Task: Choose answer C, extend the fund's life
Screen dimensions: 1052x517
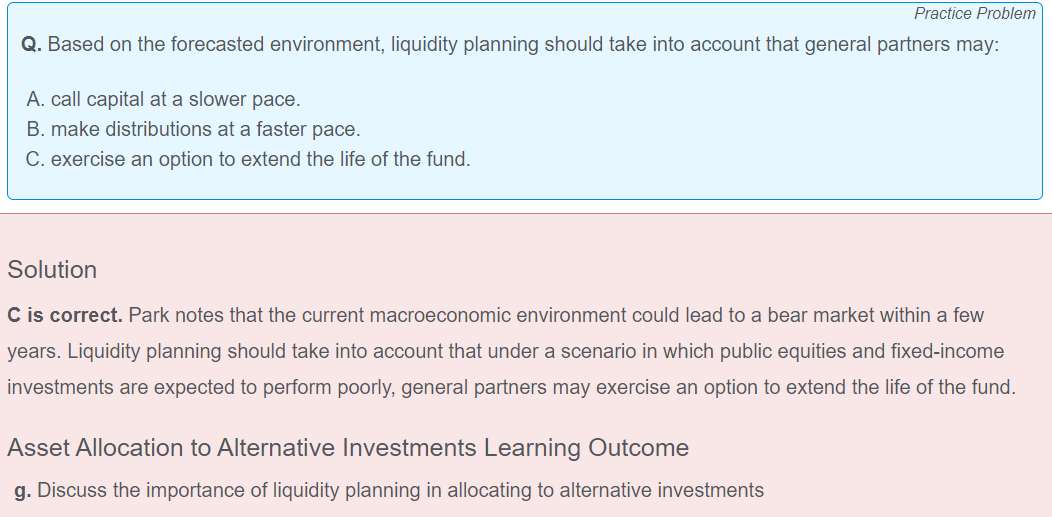Action: (249, 159)
